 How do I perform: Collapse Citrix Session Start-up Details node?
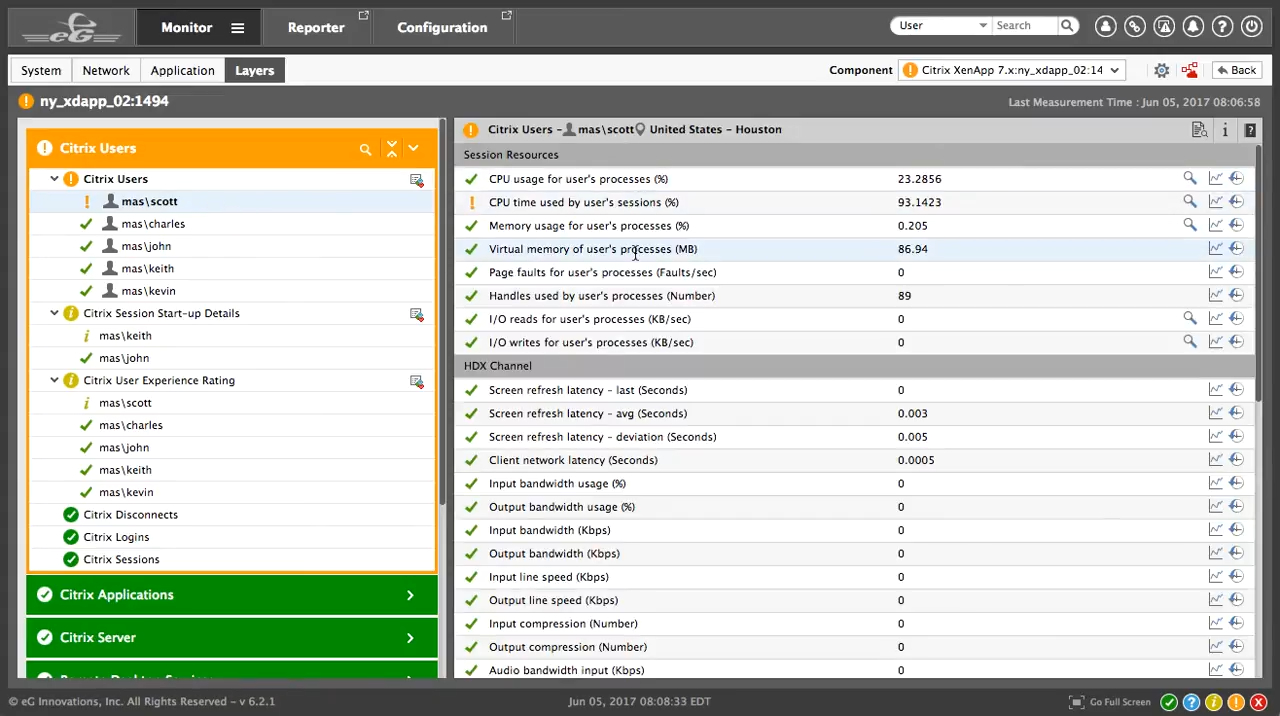(x=54, y=313)
